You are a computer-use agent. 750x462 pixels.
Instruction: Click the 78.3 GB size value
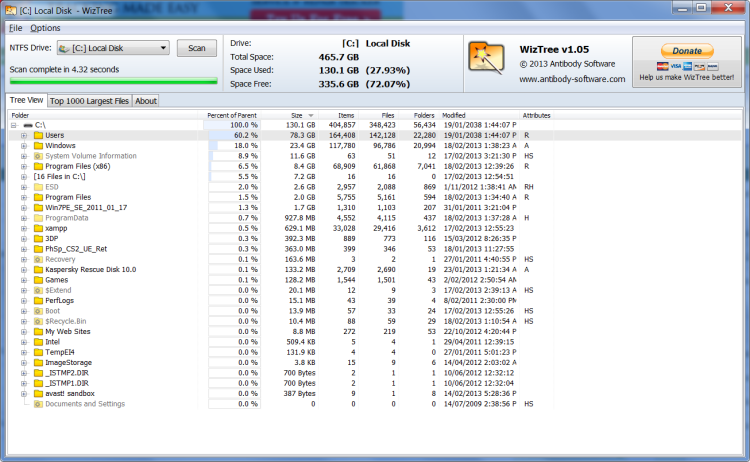coord(302,135)
